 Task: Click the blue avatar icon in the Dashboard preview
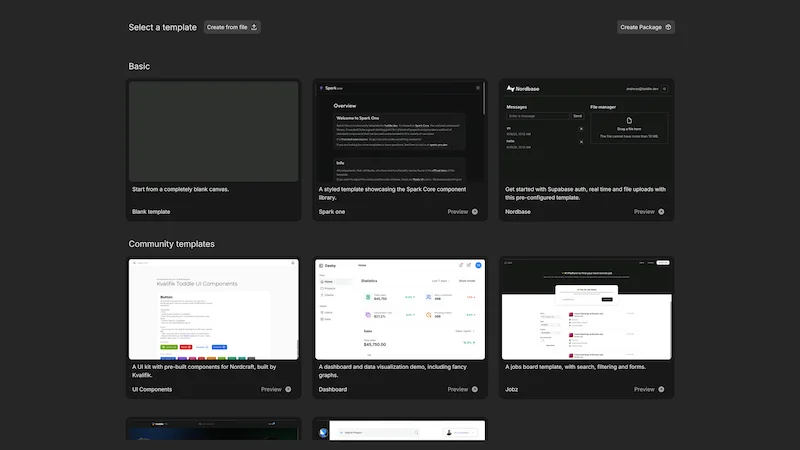(479, 265)
